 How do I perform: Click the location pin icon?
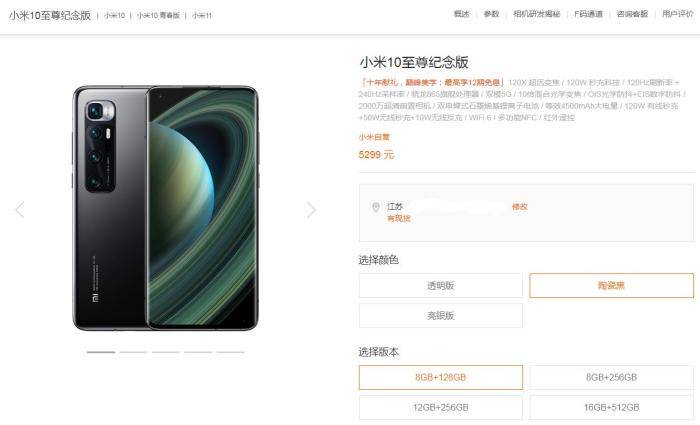tap(376, 207)
